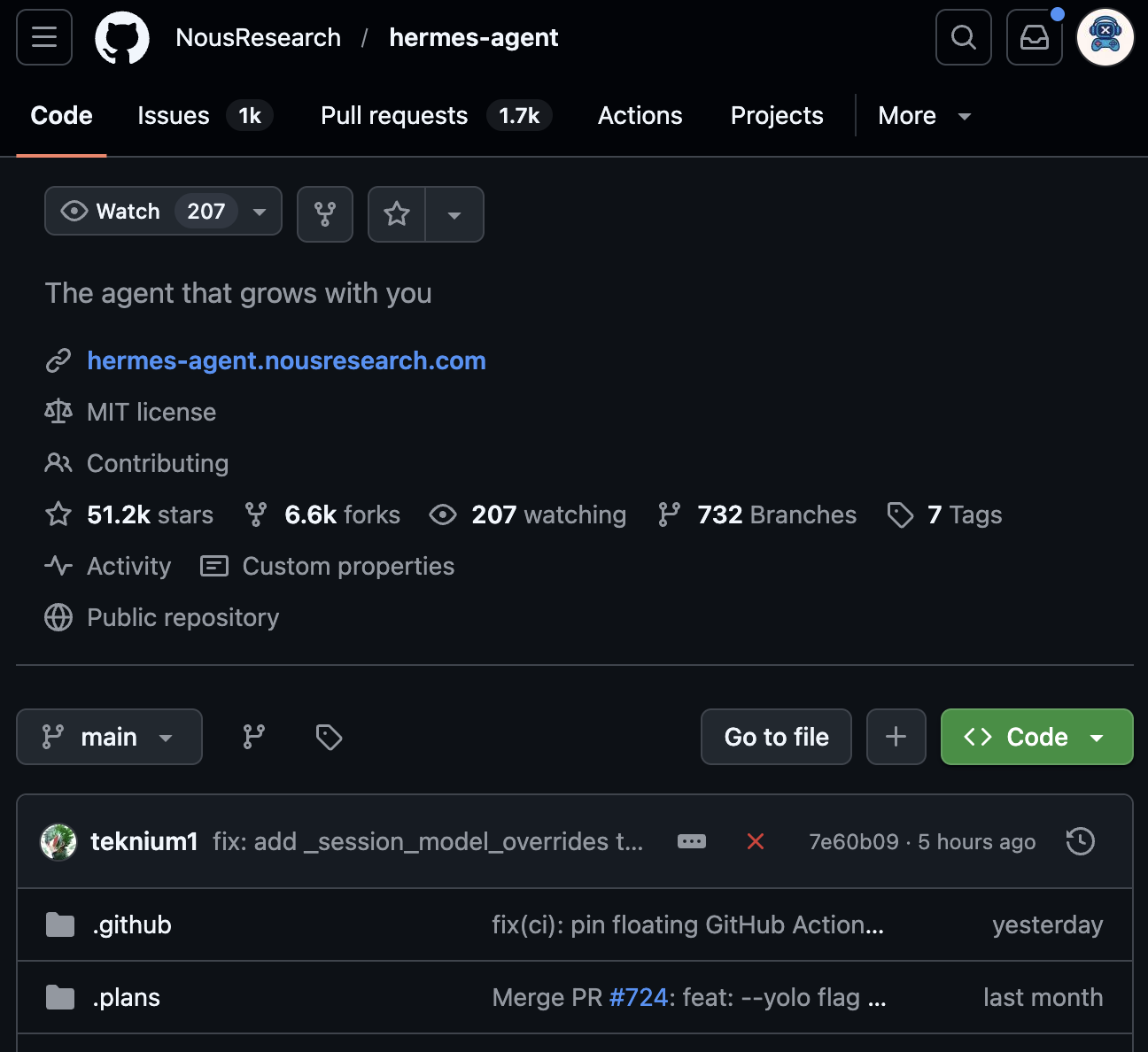Image resolution: width=1148 pixels, height=1052 pixels.
Task: Open the Contributing guidelines link
Action: (x=158, y=463)
